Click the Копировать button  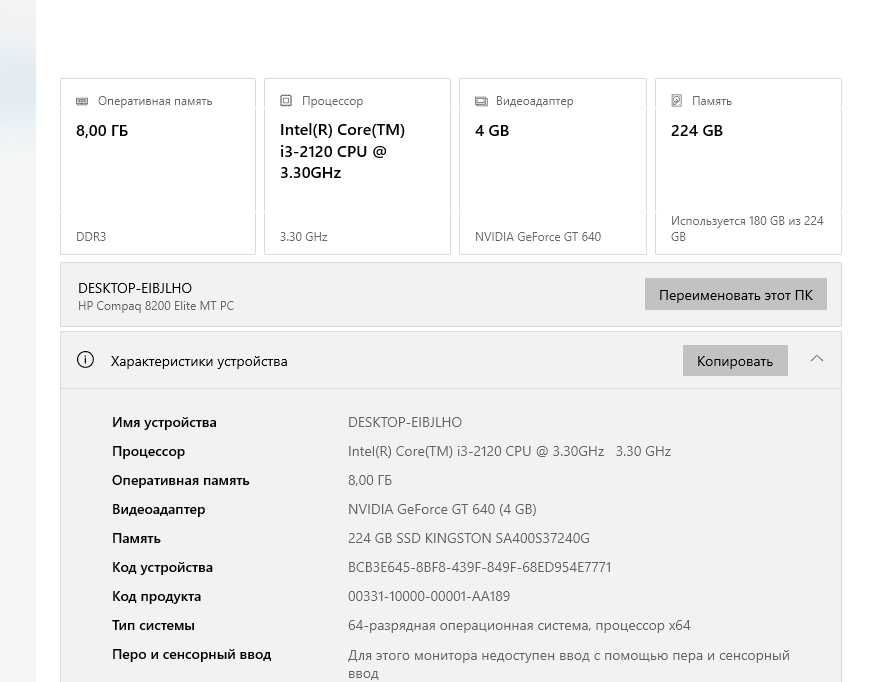click(735, 361)
